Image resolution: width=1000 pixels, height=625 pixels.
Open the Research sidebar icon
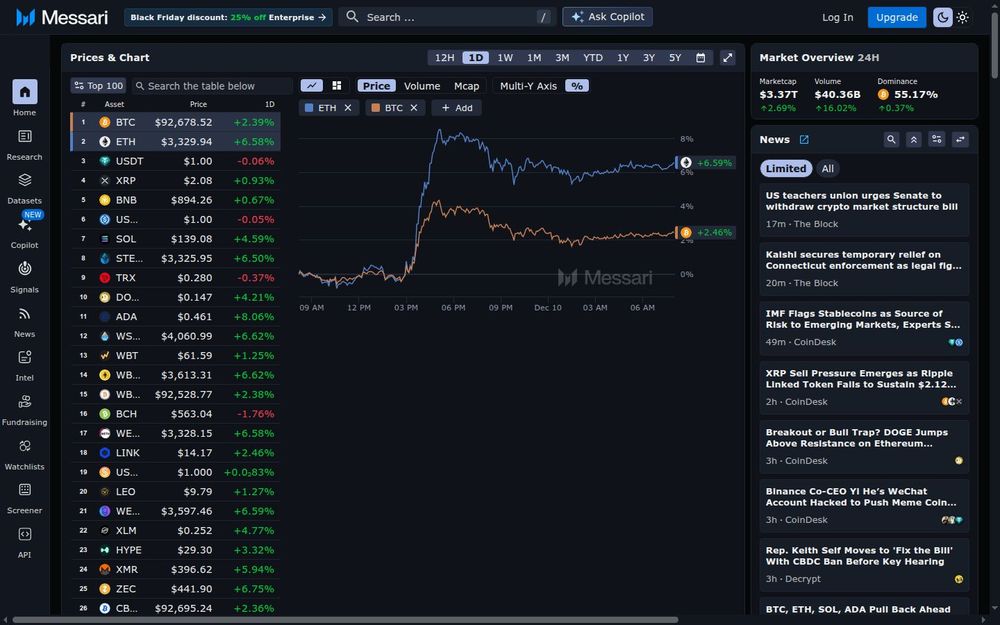[x=24, y=136]
